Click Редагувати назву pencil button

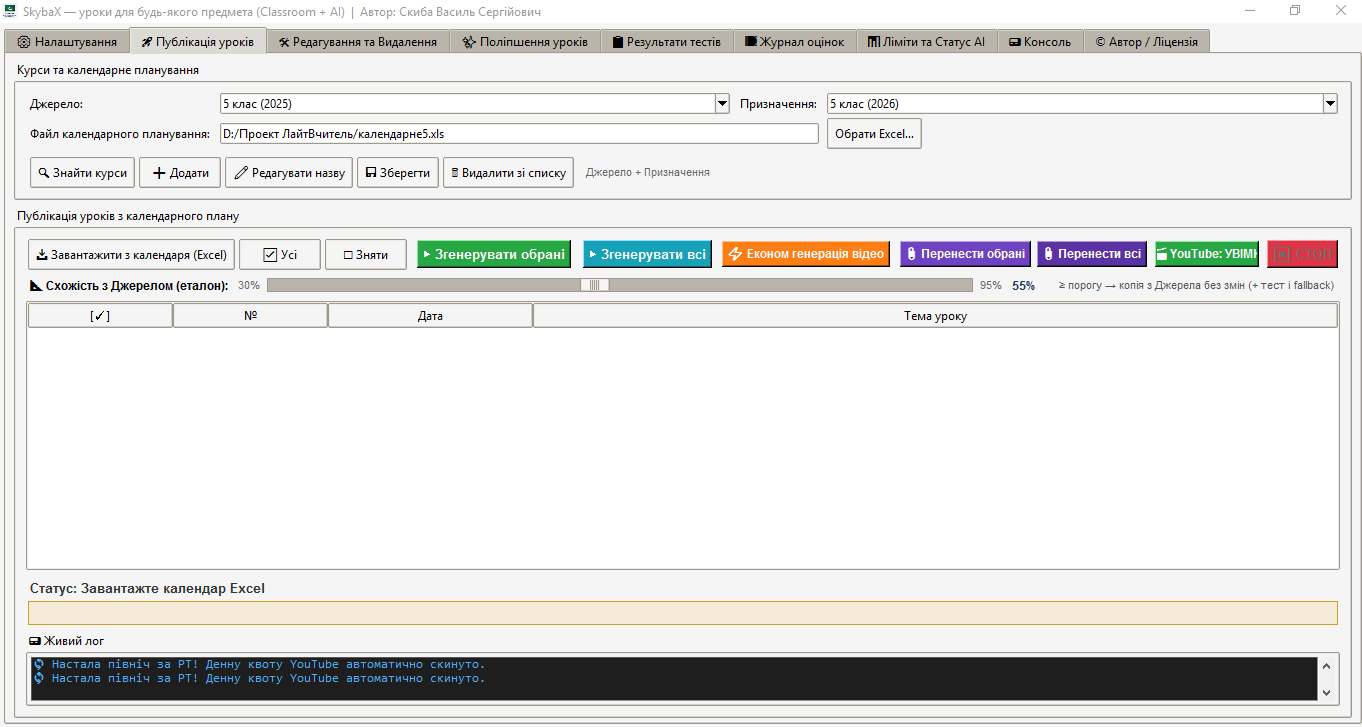(289, 172)
